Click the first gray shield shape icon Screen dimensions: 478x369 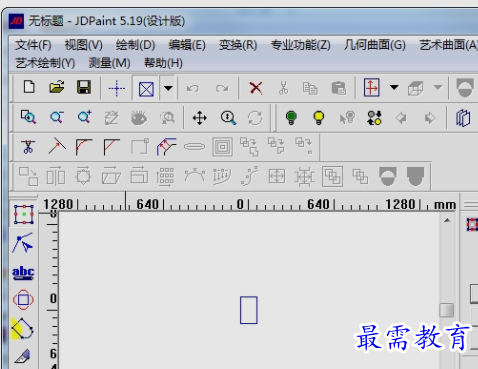388,176
